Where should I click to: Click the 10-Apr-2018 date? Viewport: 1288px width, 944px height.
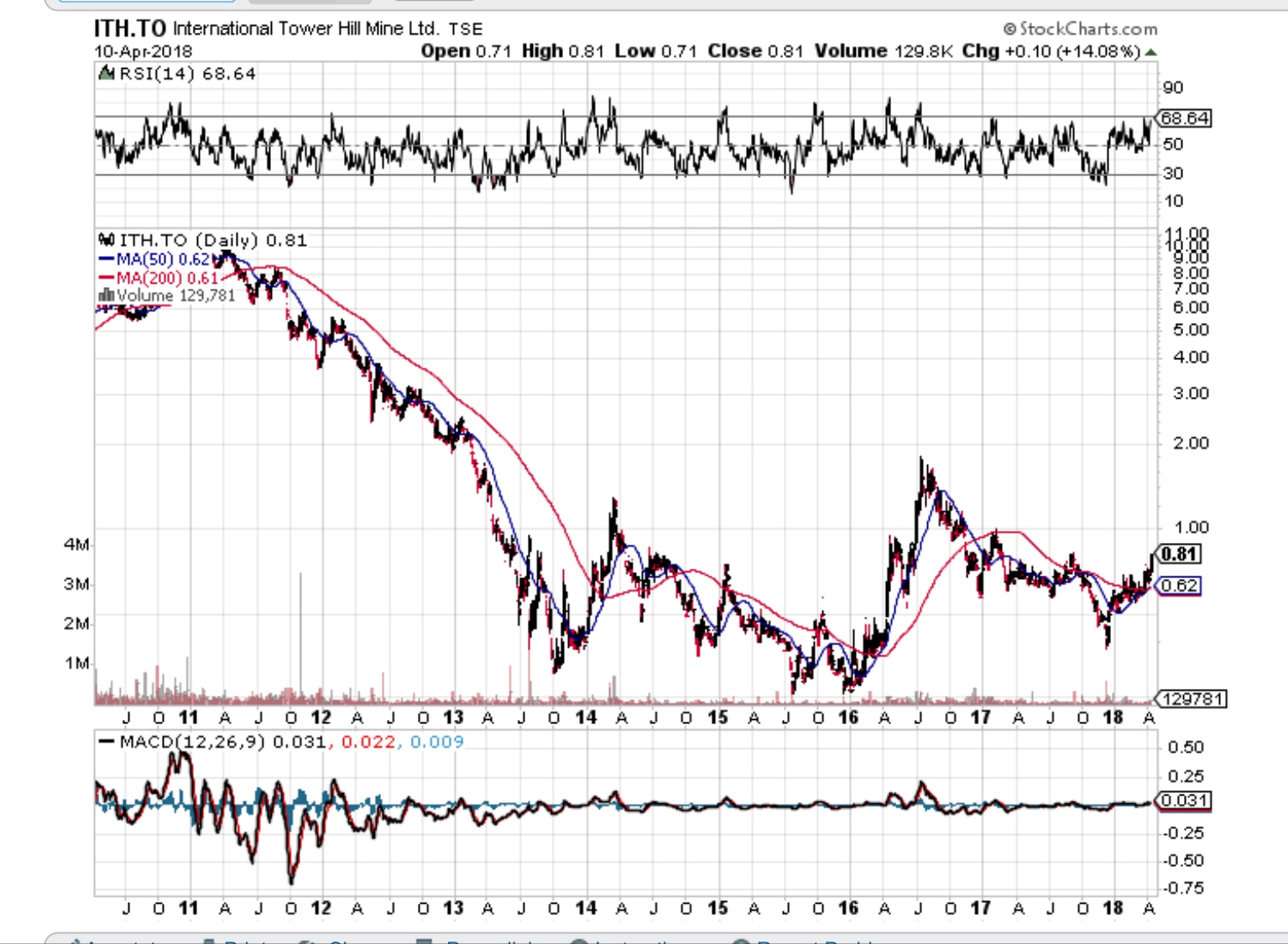[143, 51]
